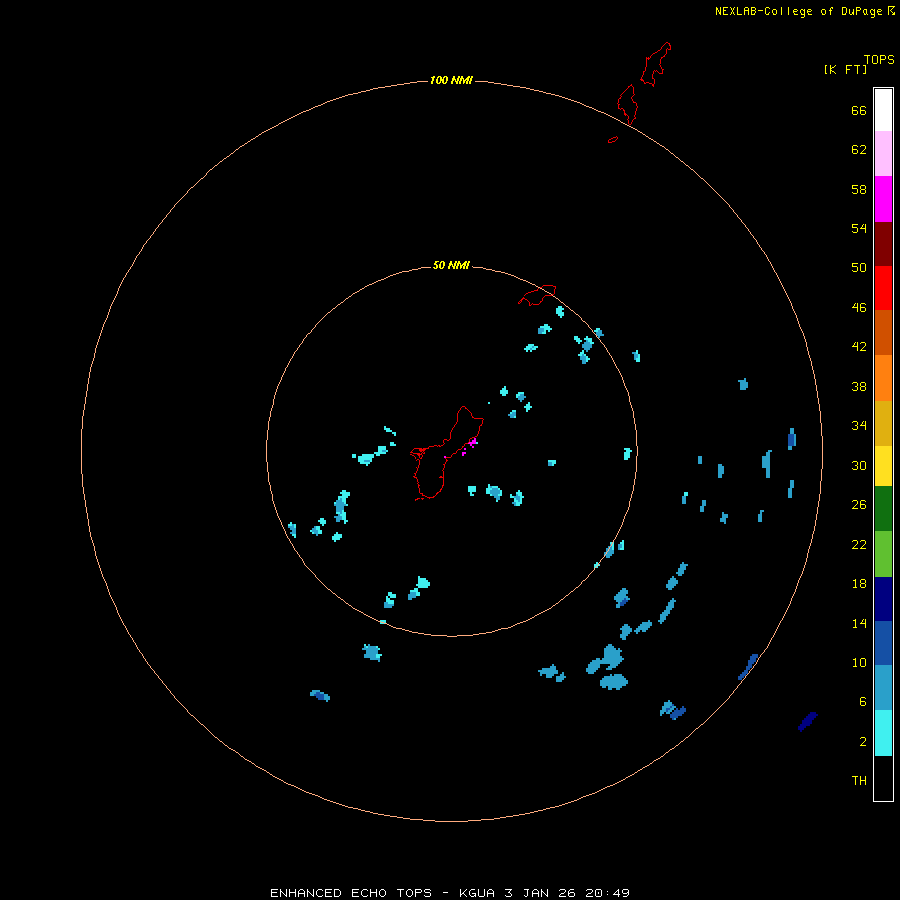Click the medium blue 14 kft swatch
The height and width of the screenshot is (900, 900).
[883, 643]
